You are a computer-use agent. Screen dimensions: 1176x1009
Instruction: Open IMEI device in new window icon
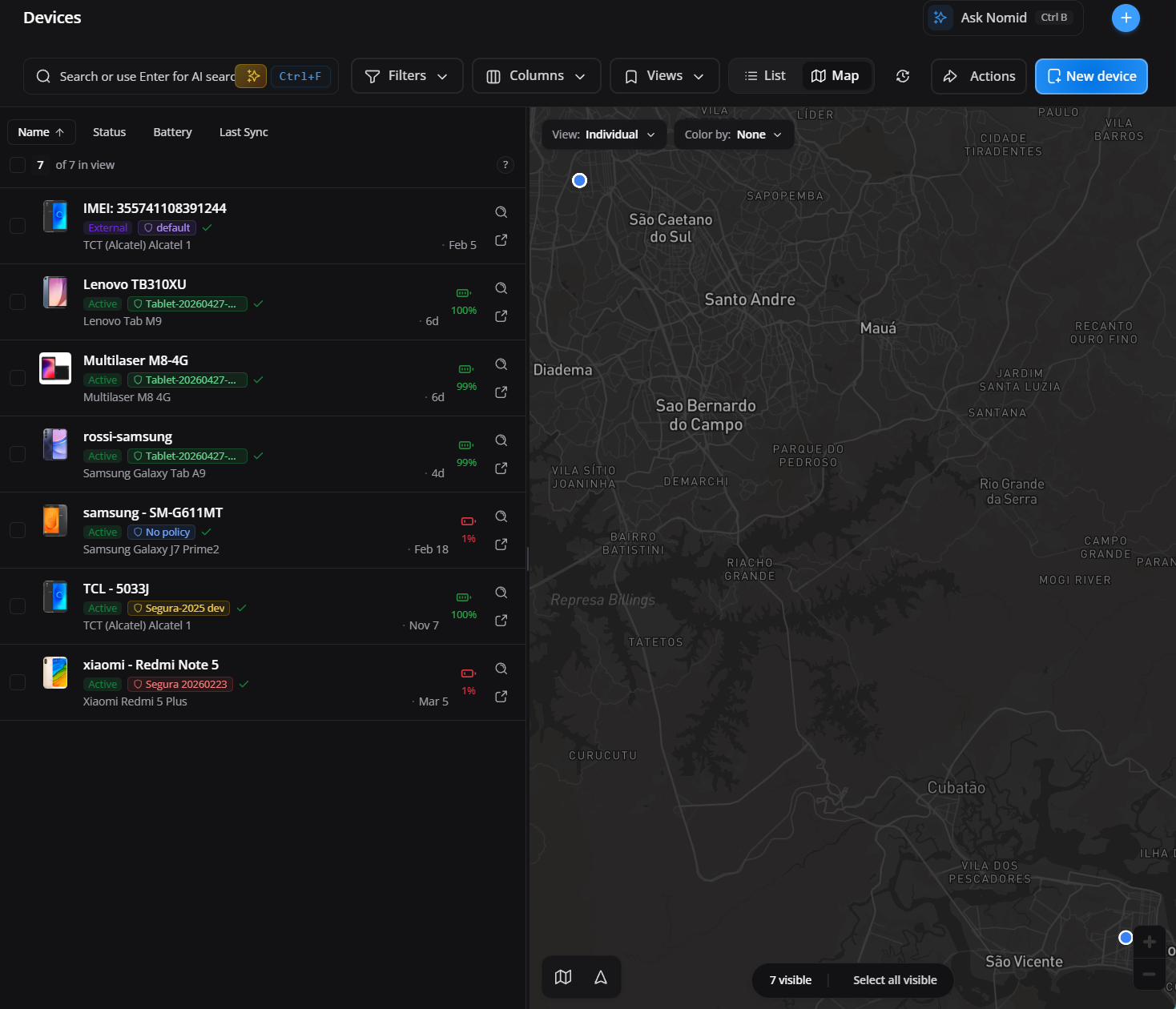tap(501, 240)
